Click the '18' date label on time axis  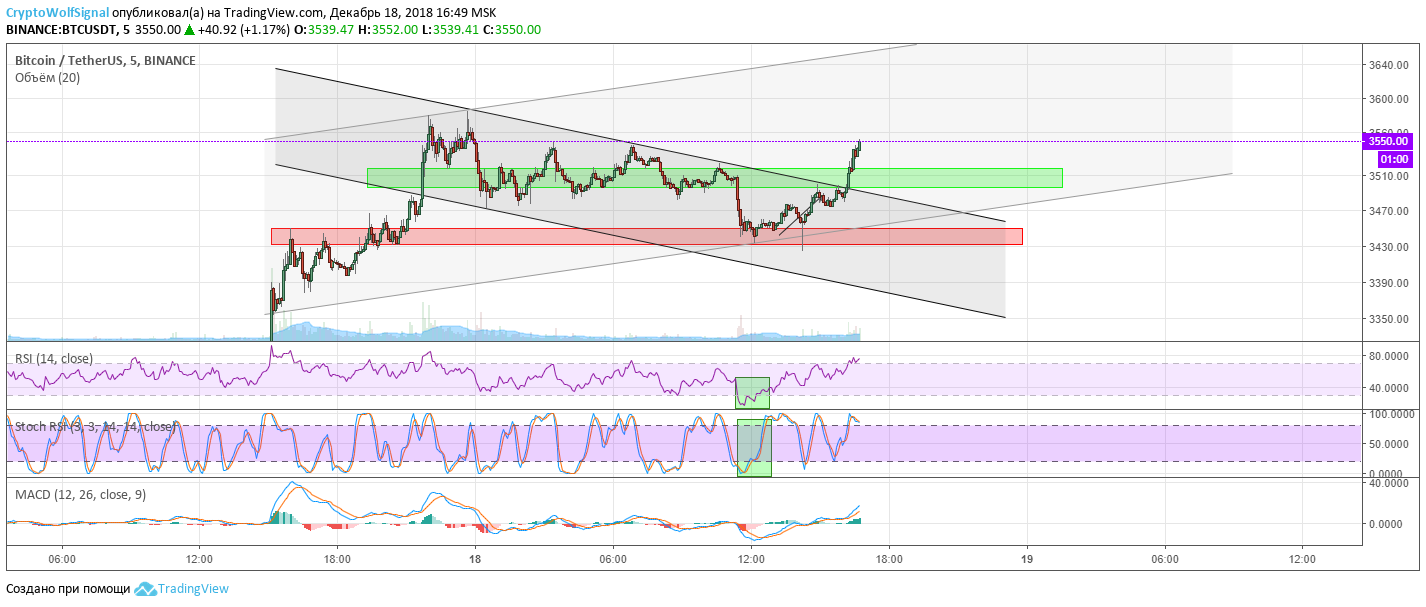click(x=475, y=559)
